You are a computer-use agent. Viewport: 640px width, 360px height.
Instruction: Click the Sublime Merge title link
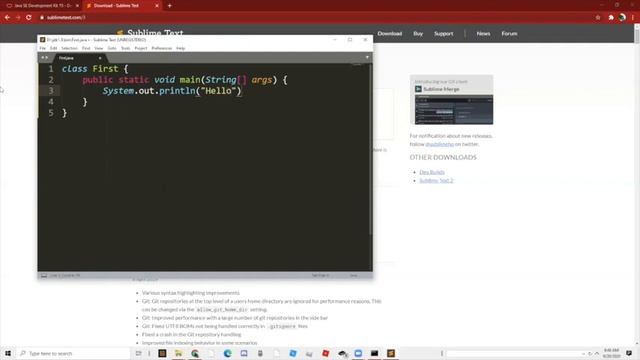click(441, 89)
